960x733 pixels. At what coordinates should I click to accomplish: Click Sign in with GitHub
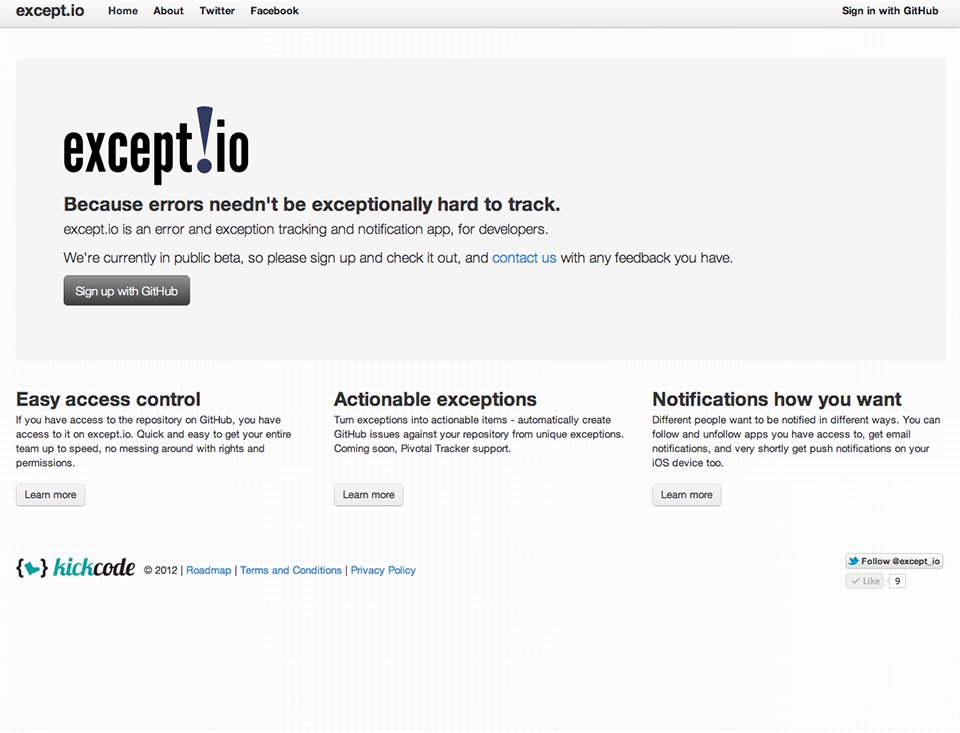click(890, 11)
